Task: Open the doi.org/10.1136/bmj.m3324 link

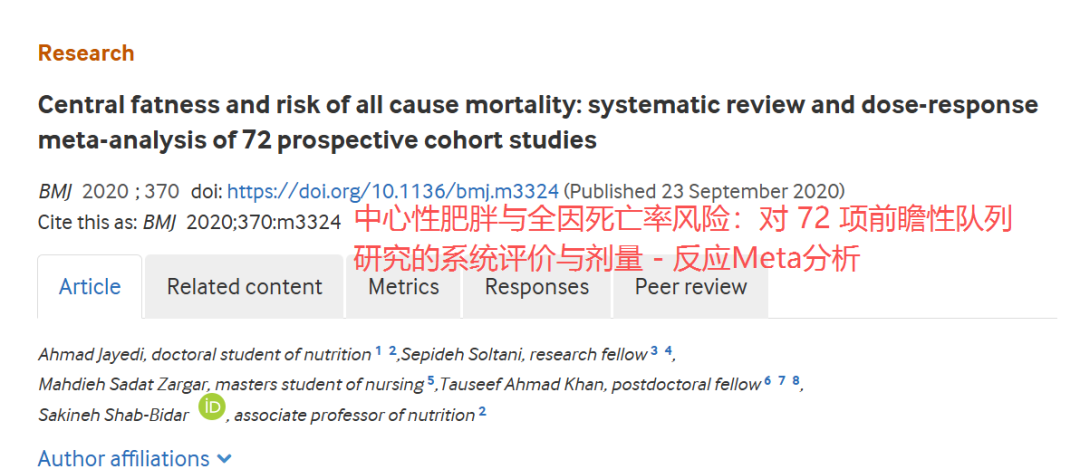Action: [393, 191]
